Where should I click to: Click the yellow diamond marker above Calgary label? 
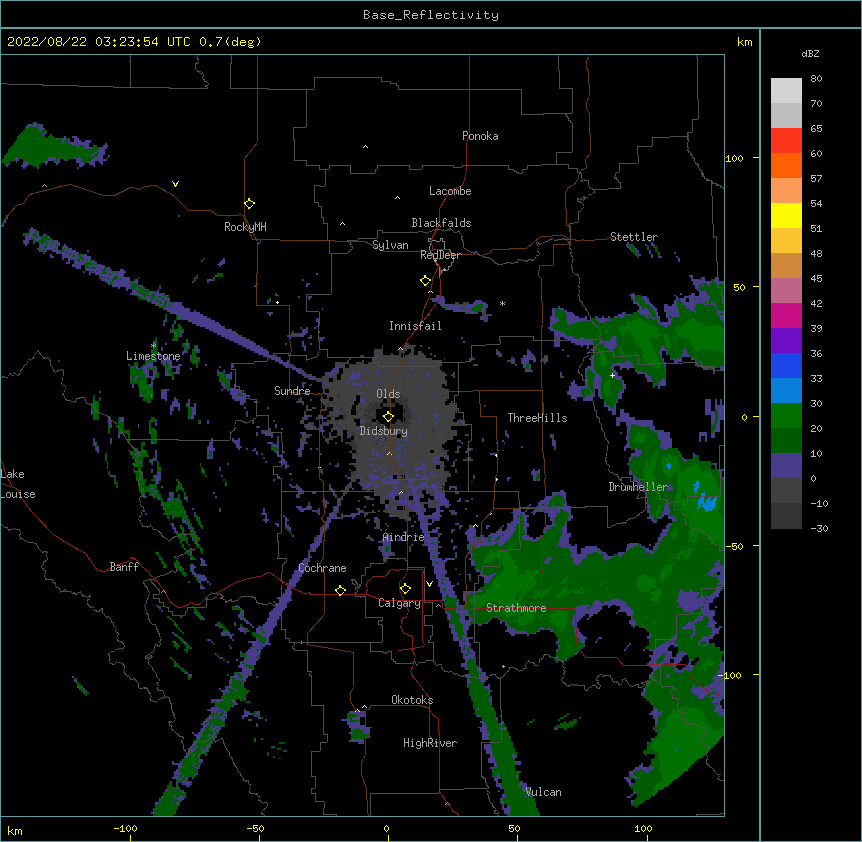[x=405, y=589]
